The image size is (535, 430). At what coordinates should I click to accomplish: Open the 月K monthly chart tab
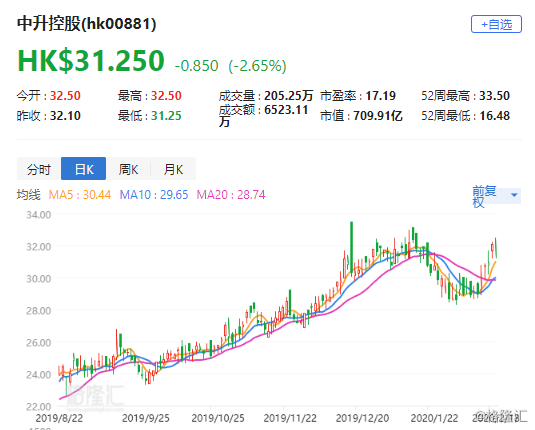coord(173,169)
